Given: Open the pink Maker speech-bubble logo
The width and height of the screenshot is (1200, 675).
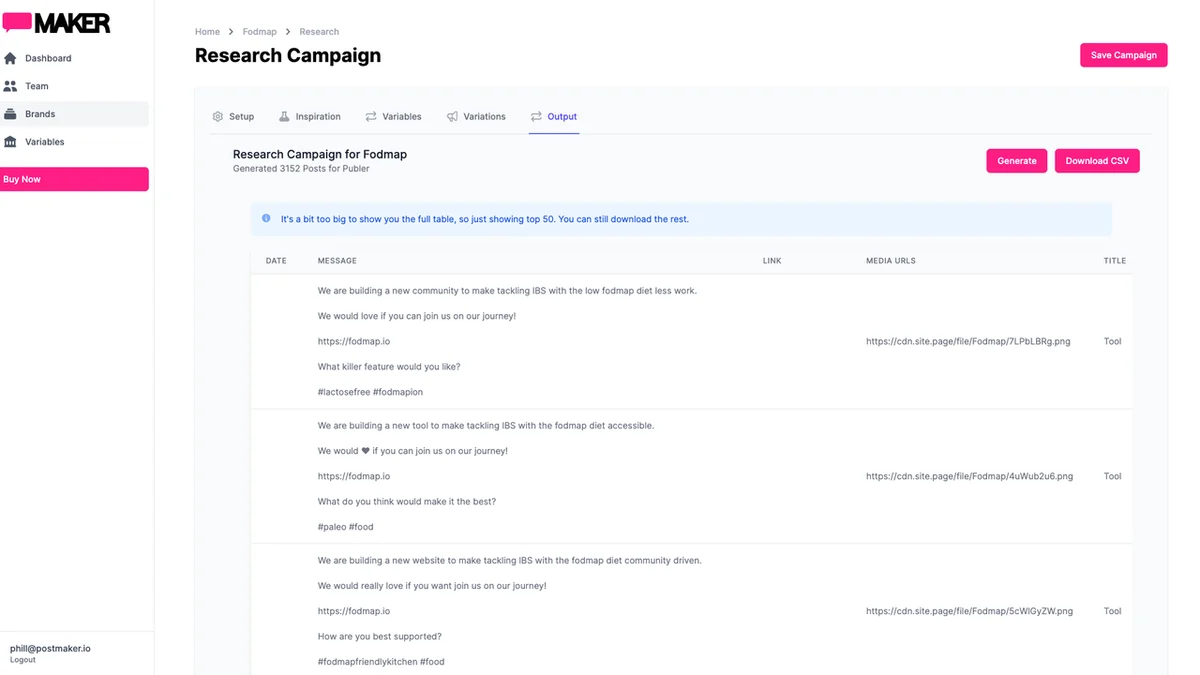Looking at the screenshot, I should pyautogui.click(x=19, y=21).
